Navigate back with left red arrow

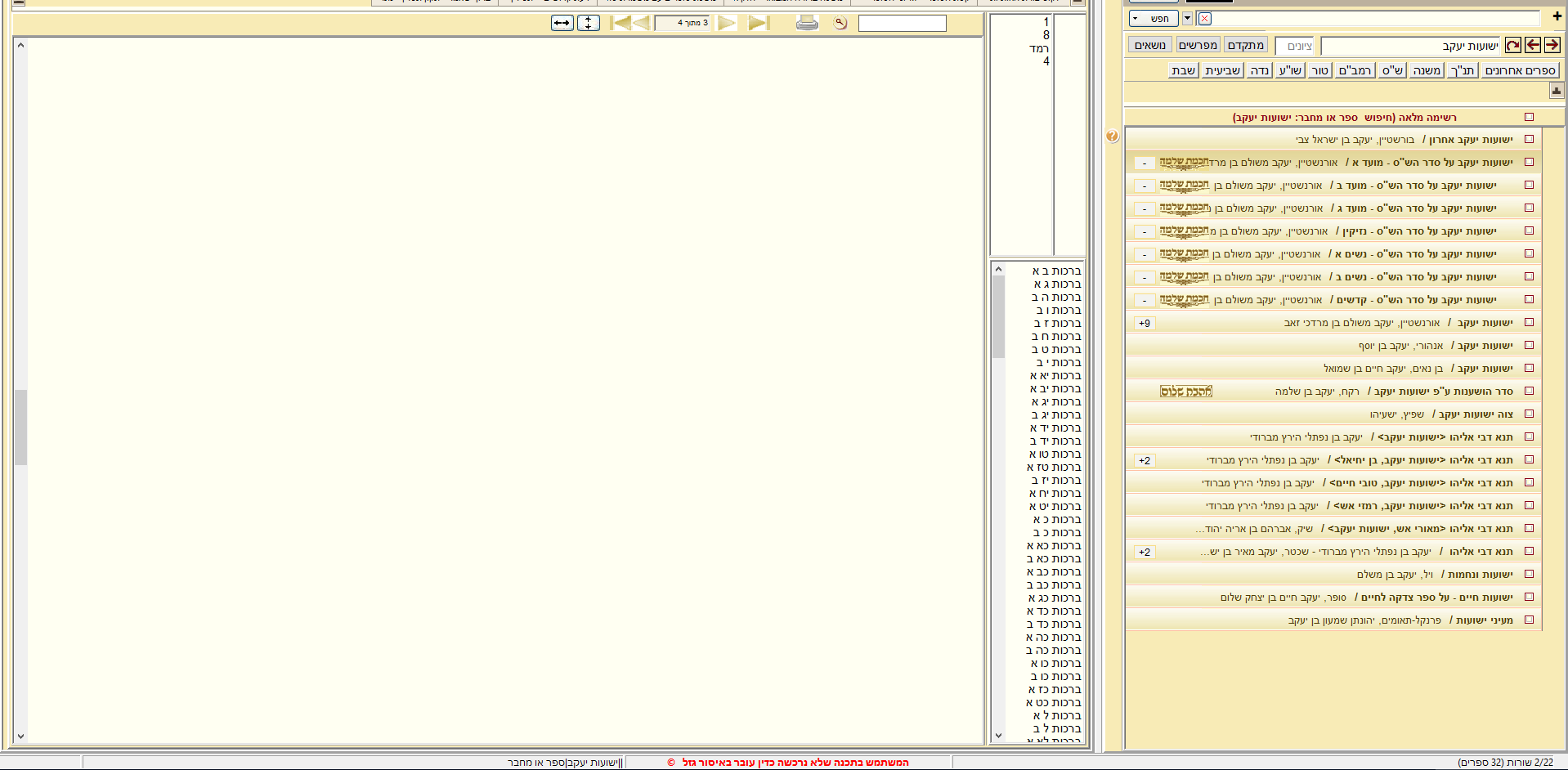(x=1533, y=45)
